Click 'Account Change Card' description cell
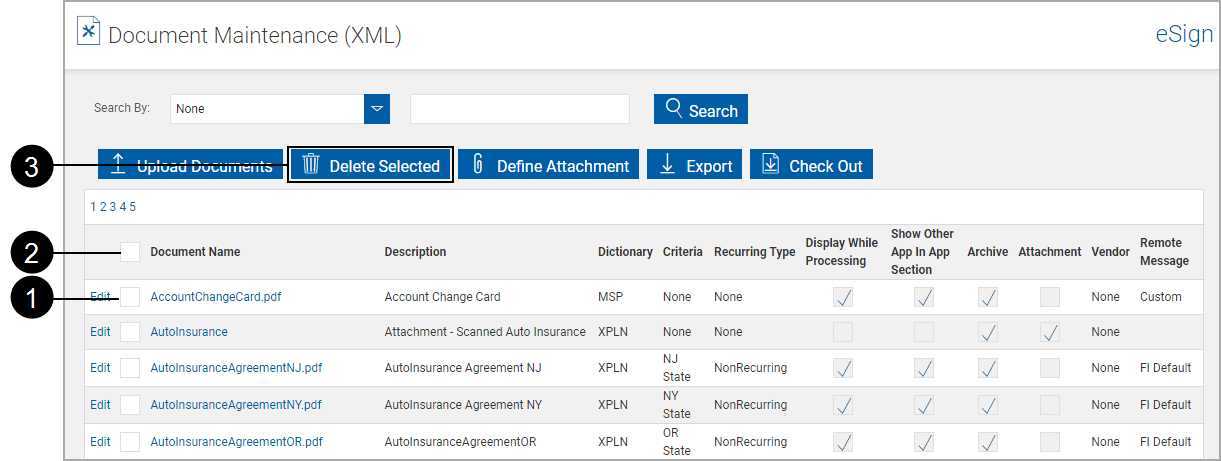This screenshot has height=461, width=1221. point(442,297)
